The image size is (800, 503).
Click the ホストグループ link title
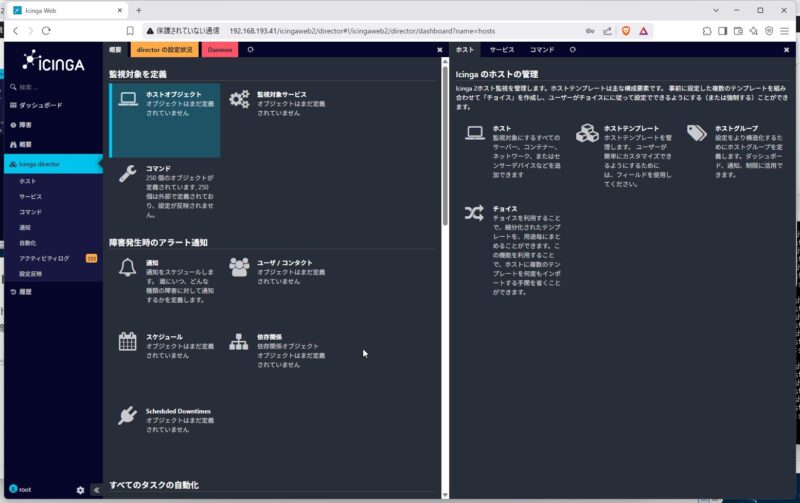(736, 129)
